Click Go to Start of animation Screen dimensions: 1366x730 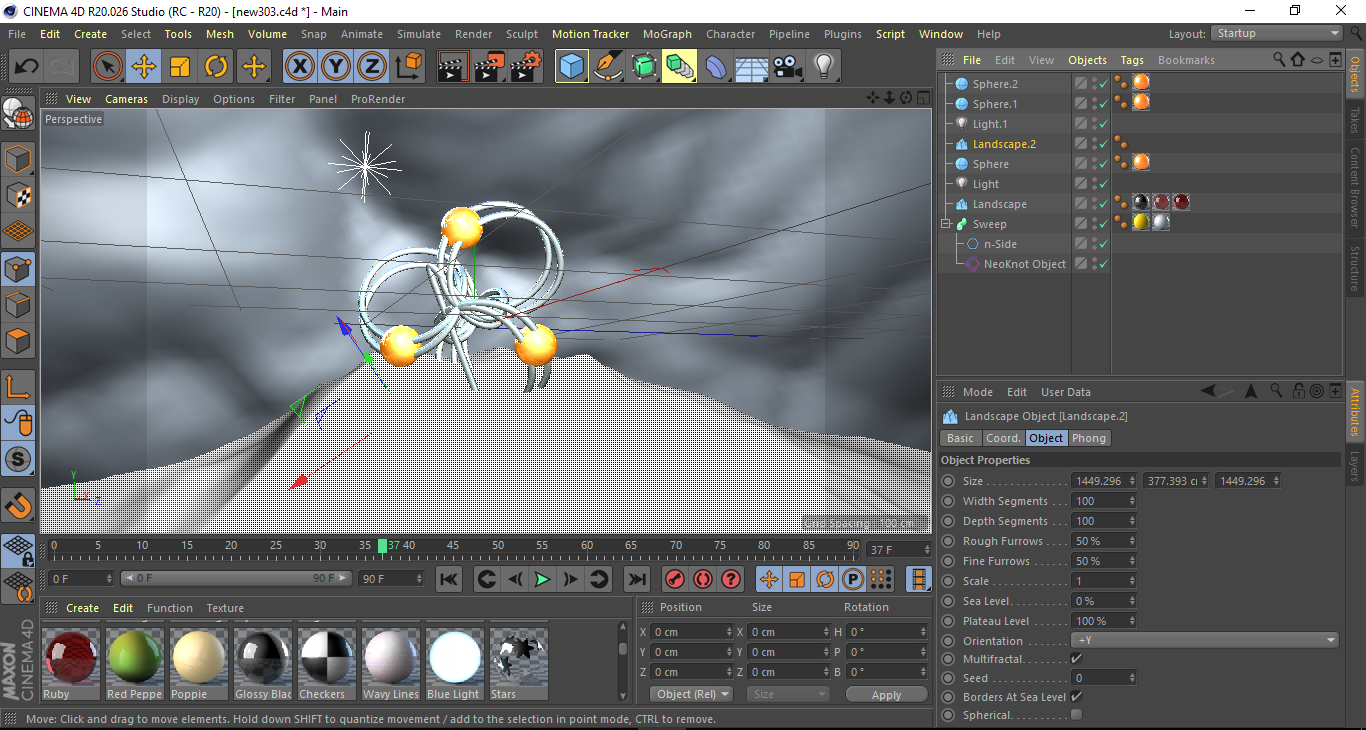coord(449,579)
